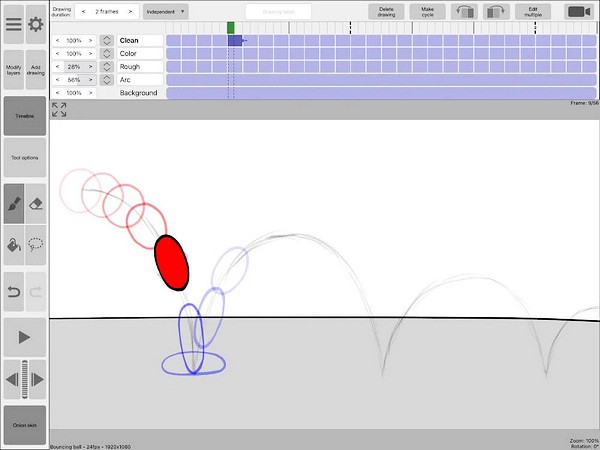Click the frame scrubber slider
Viewport: 600px width, 450px height.
[24, 379]
